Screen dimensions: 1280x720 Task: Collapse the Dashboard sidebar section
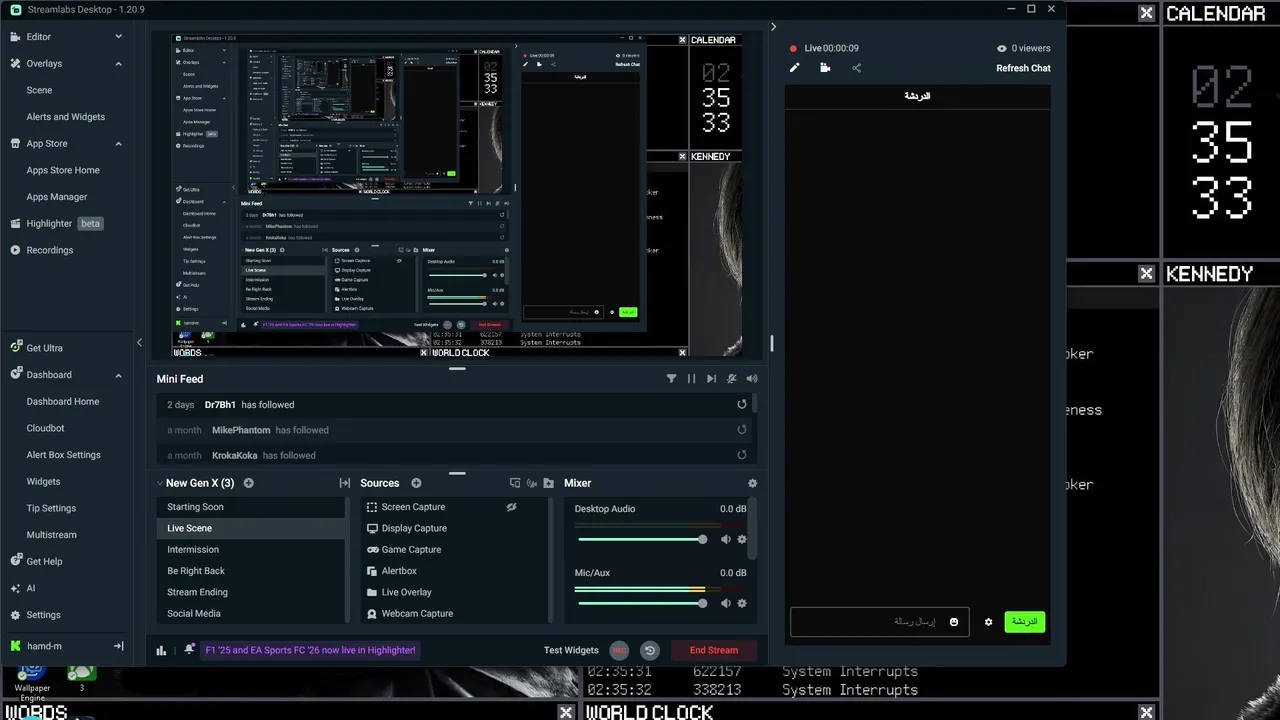click(x=118, y=375)
